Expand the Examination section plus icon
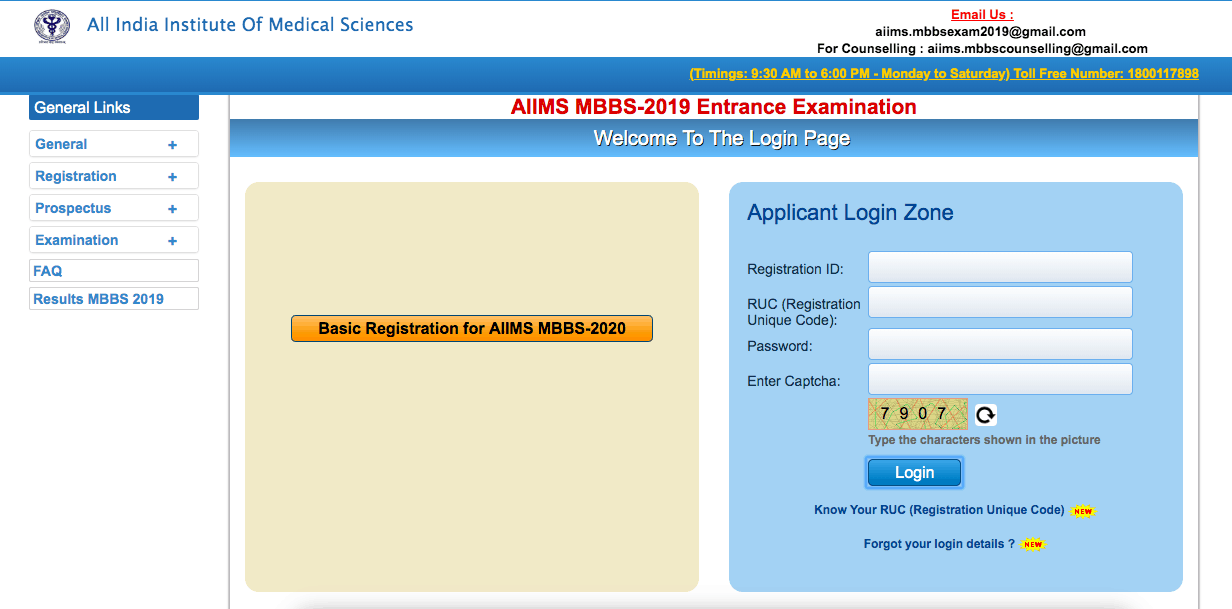 [x=172, y=241]
